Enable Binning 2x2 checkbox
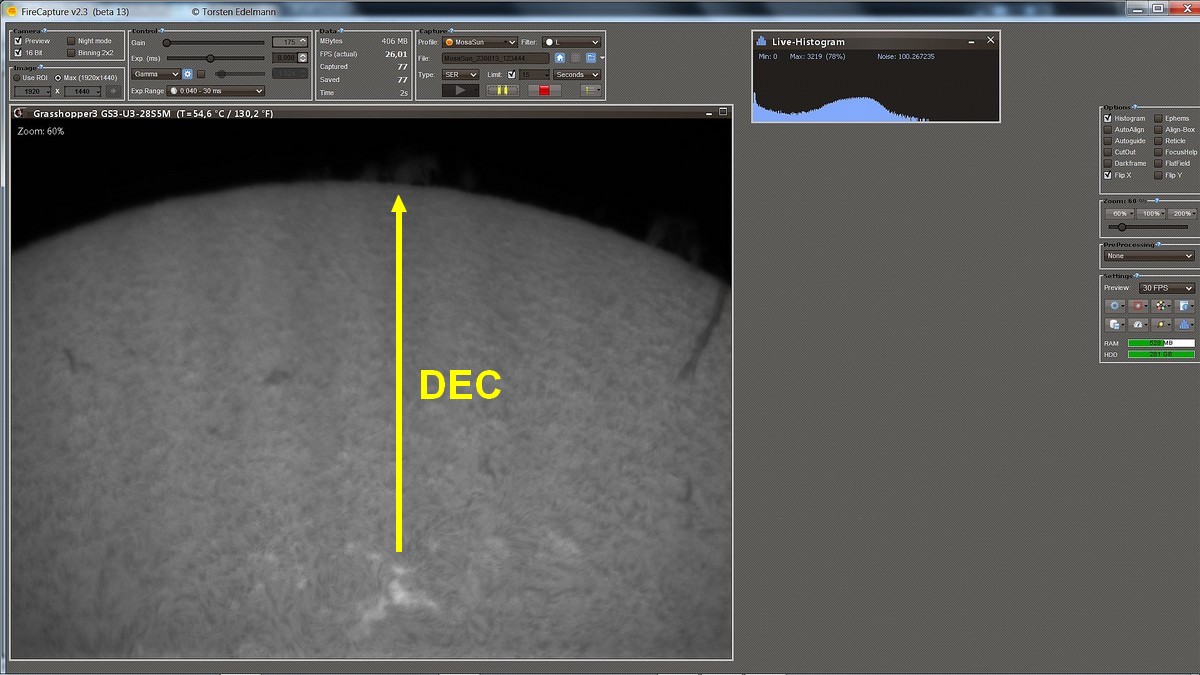This screenshot has width=1200, height=675. click(x=71, y=52)
